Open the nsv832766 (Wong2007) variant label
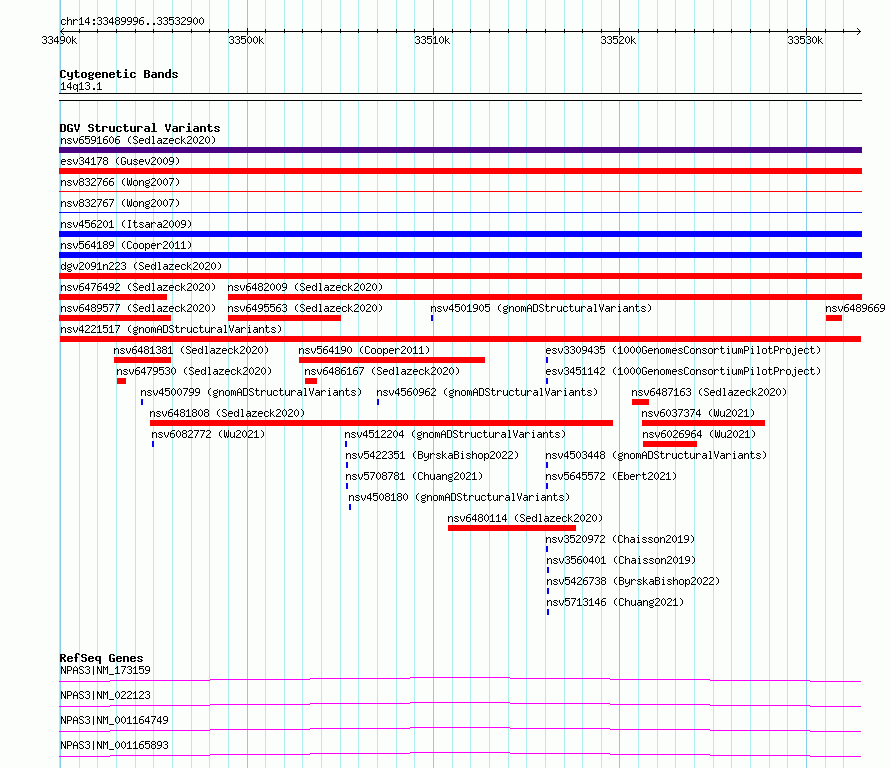 (120, 182)
